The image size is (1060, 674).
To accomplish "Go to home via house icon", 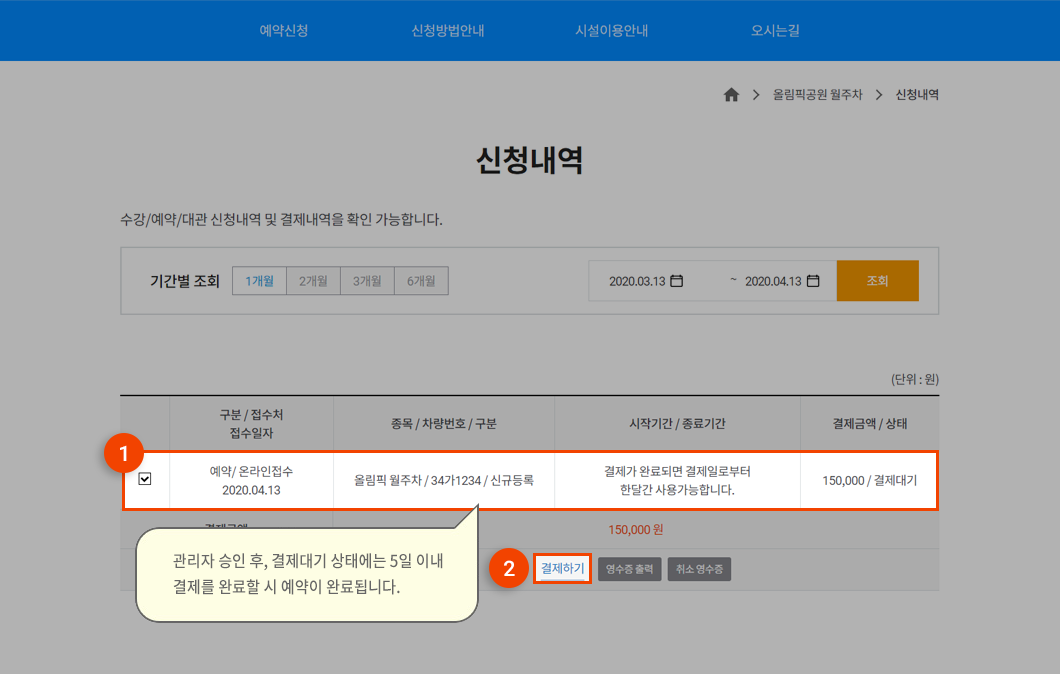I will [731, 95].
